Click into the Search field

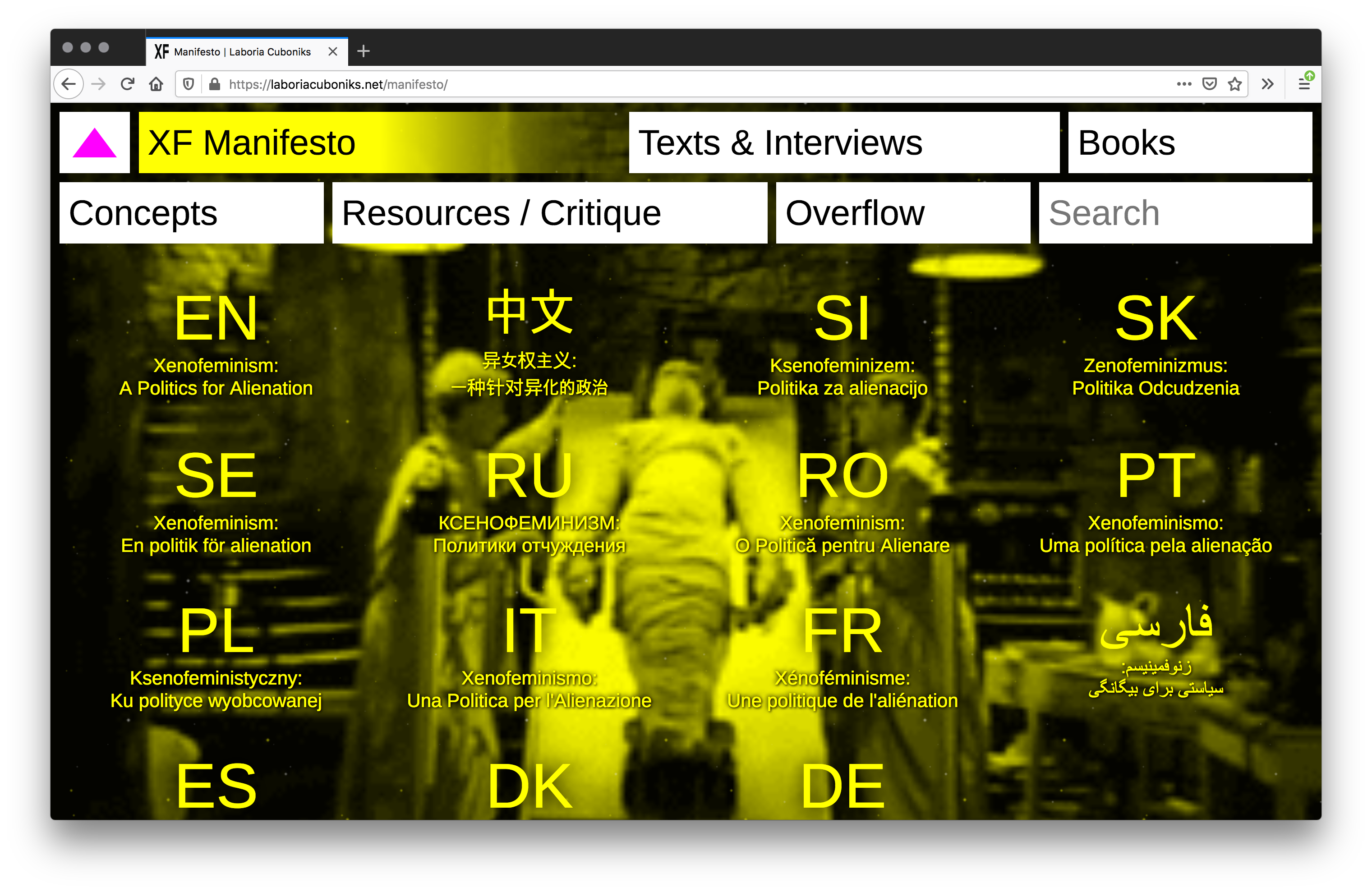click(1175, 213)
